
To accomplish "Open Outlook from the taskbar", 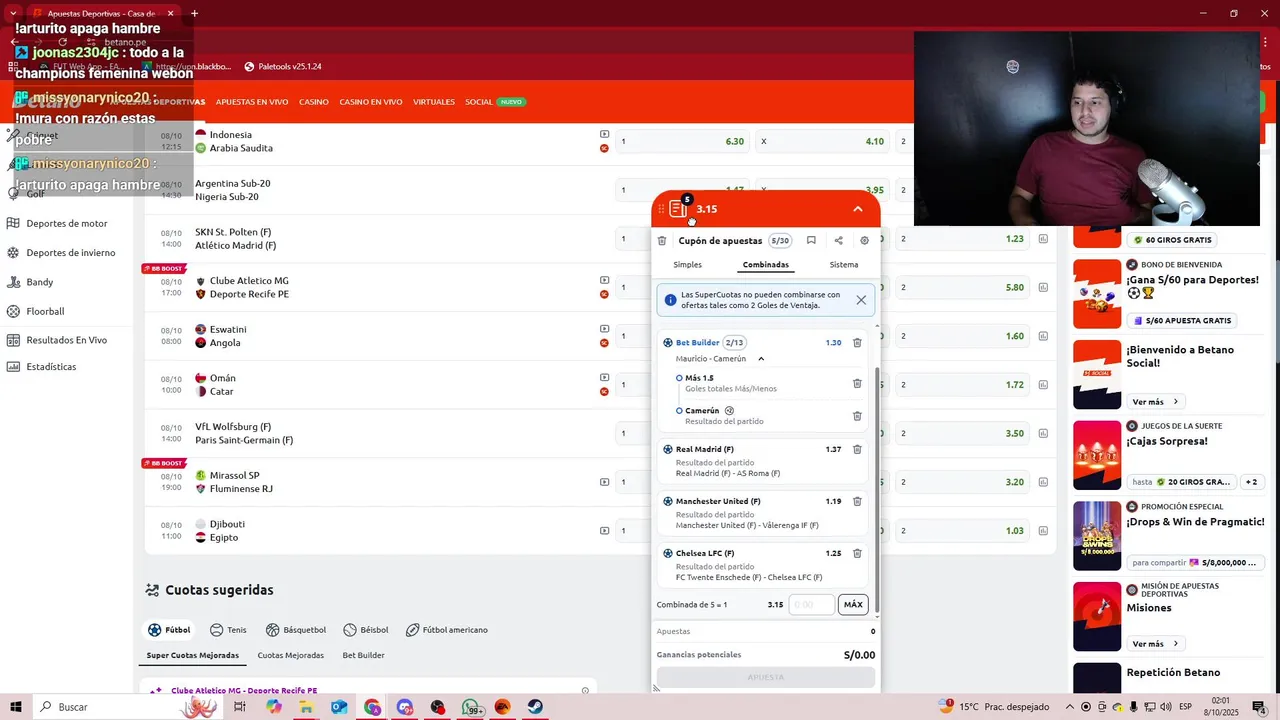I will 339,707.
